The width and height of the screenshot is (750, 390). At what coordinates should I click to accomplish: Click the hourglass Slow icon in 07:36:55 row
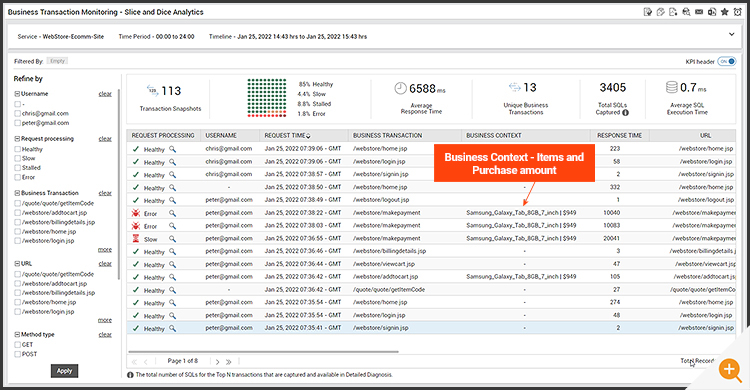click(136, 238)
